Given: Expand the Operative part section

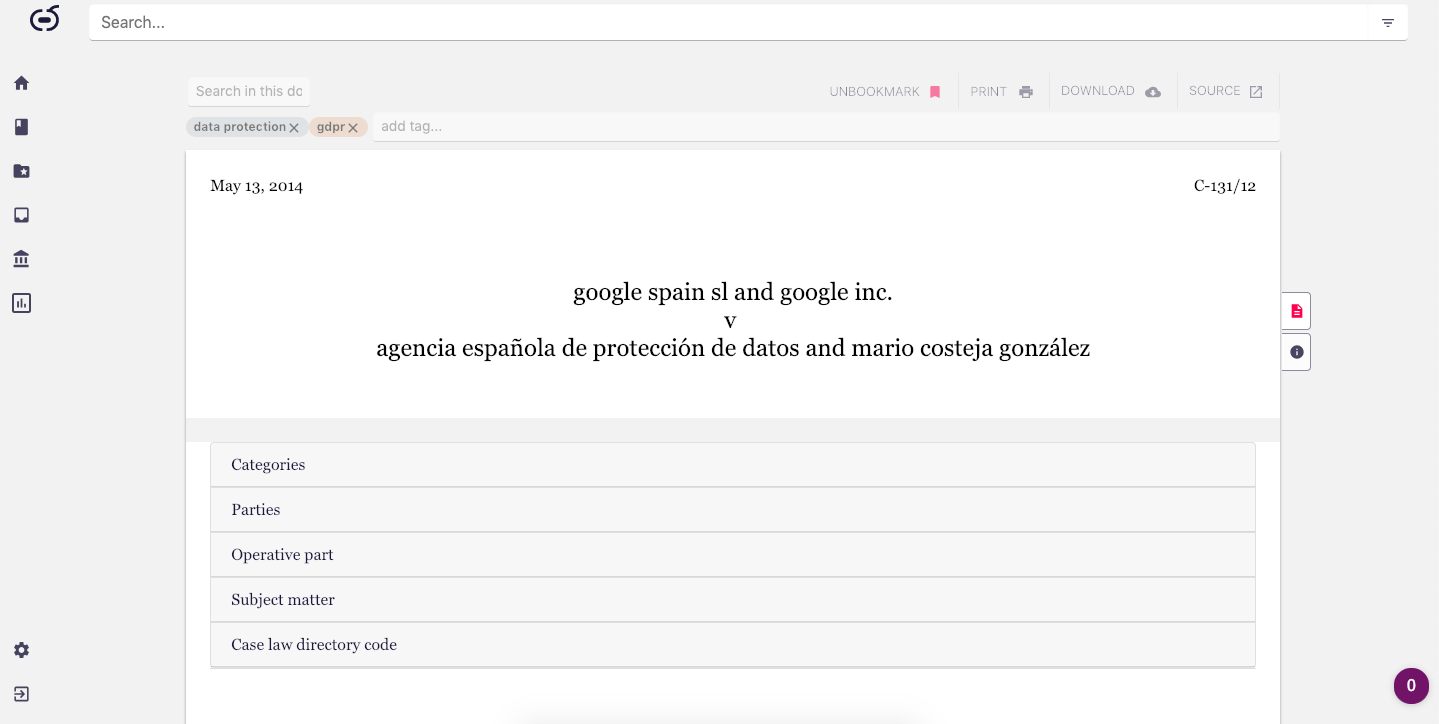Looking at the screenshot, I should coord(732,555).
